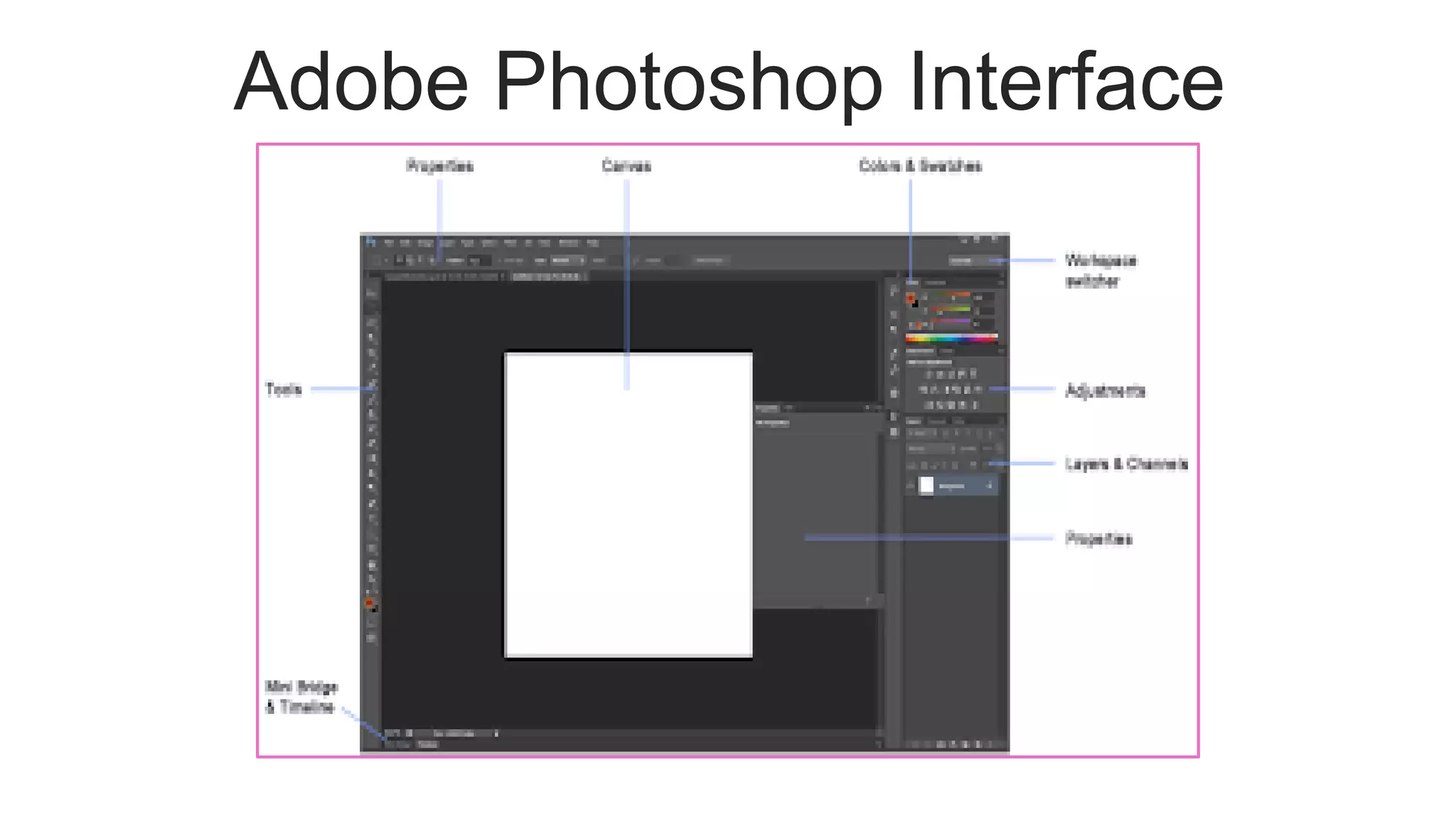Image resolution: width=1456 pixels, height=819 pixels.
Task: Add a Curves adjustment layer
Action: point(951,374)
